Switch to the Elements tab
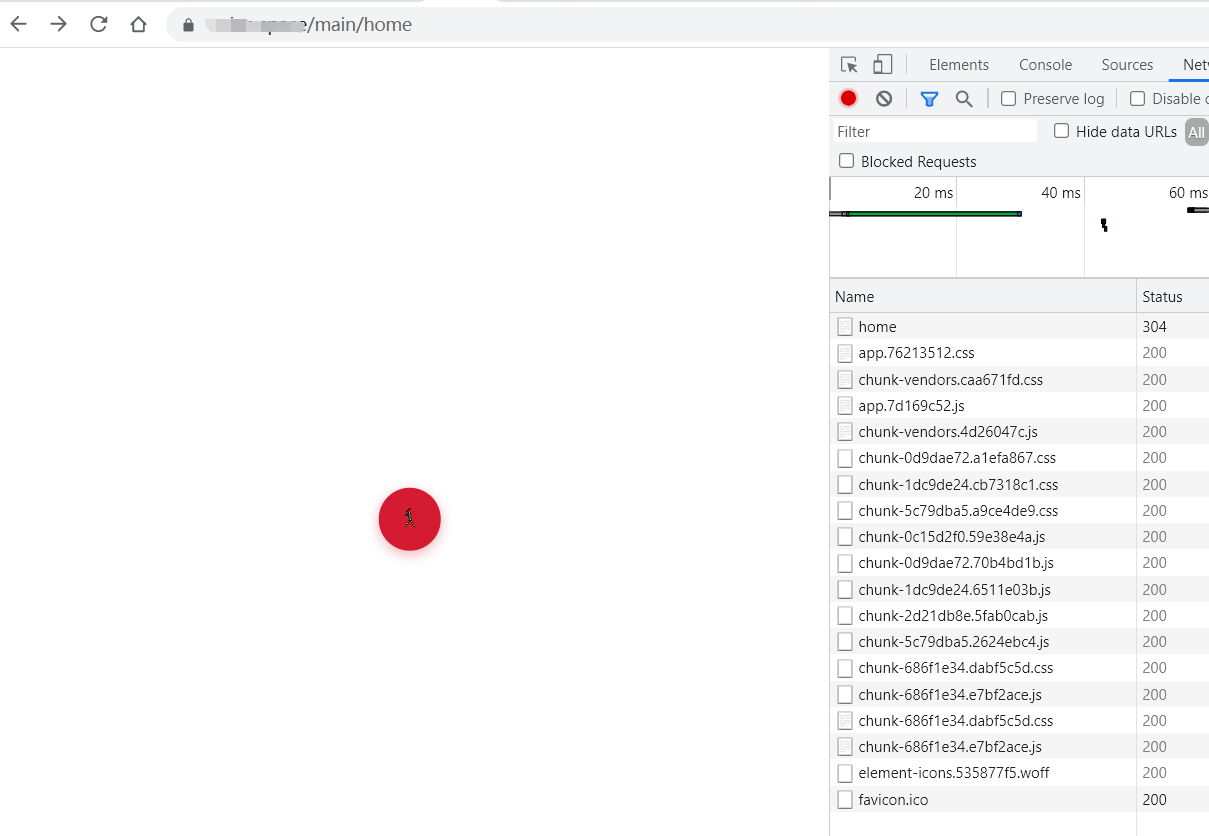 click(959, 65)
